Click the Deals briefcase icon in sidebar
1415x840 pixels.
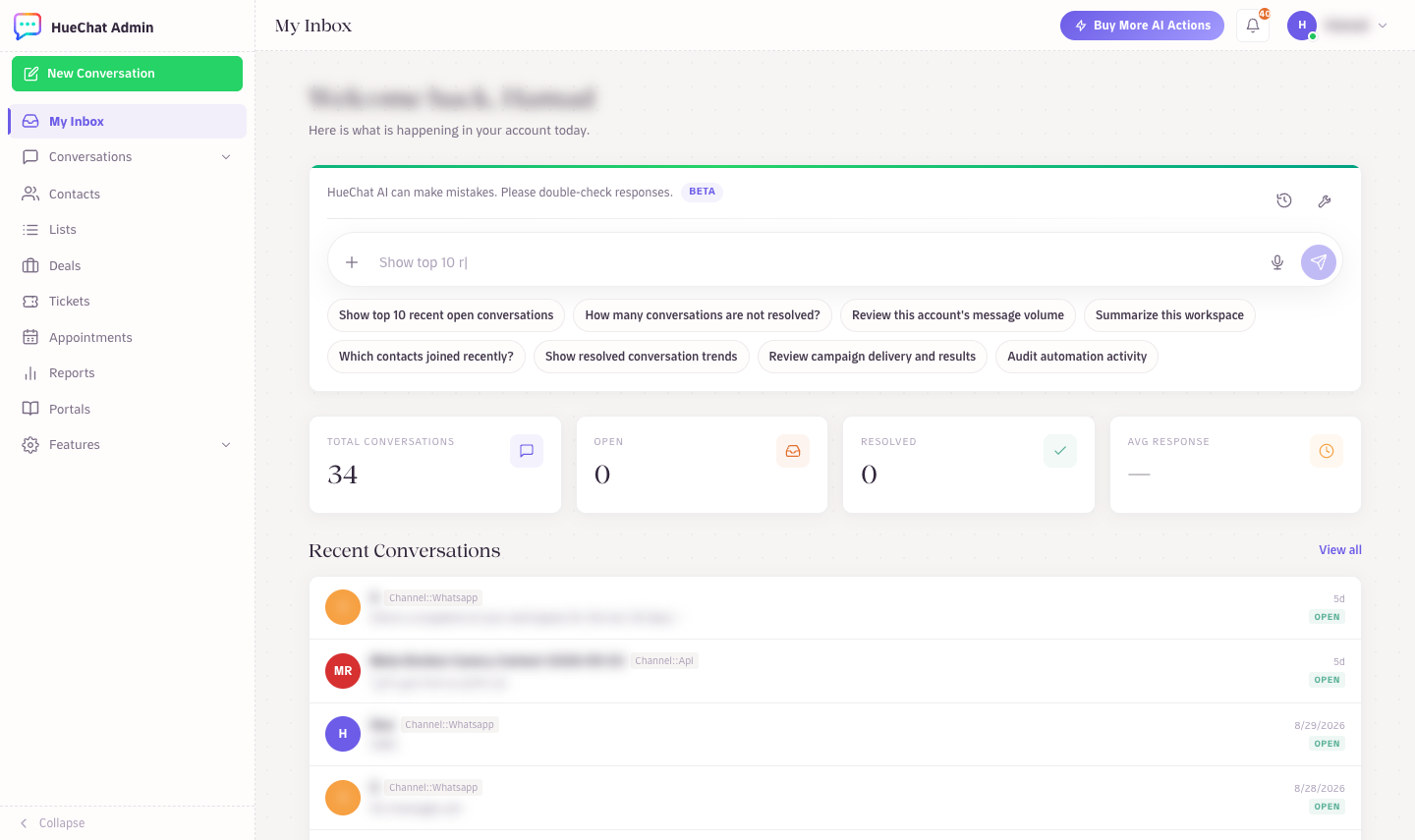[30, 265]
